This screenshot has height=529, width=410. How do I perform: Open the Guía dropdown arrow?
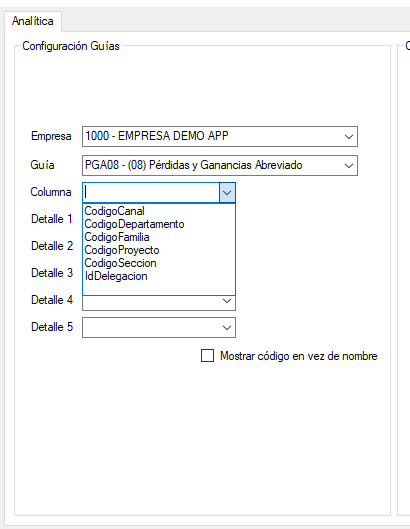pyautogui.click(x=349, y=166)
